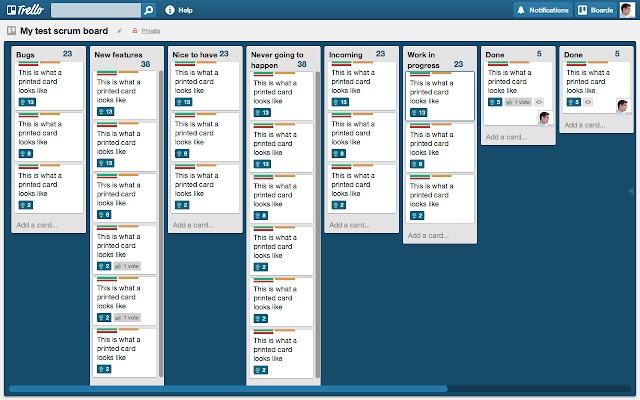Click the pencil icon to rename board
This screenshot has height=400, width=640.
(x=121, y=31)
